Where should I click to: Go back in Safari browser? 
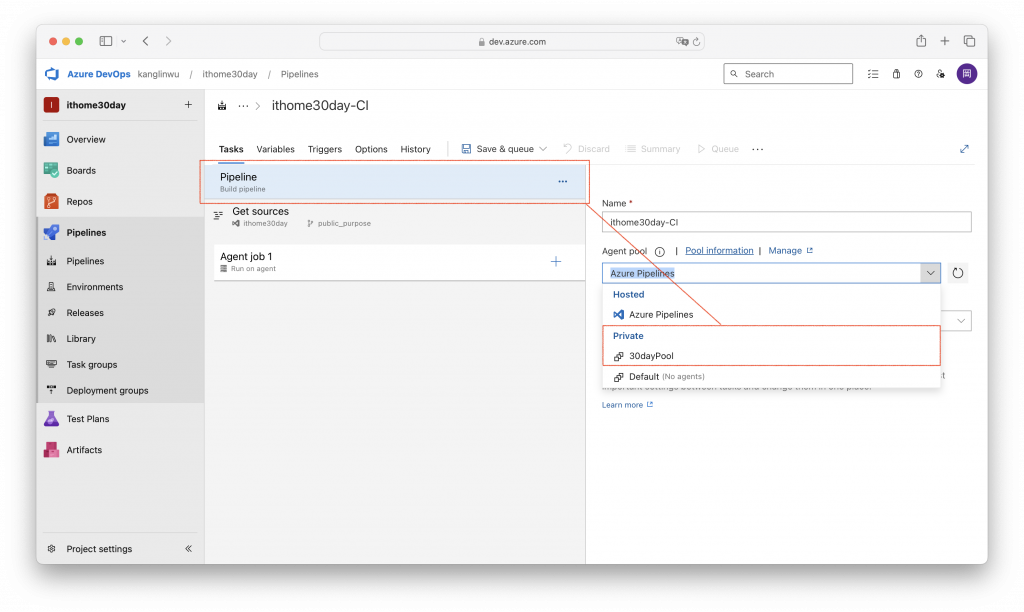(146, 41)
